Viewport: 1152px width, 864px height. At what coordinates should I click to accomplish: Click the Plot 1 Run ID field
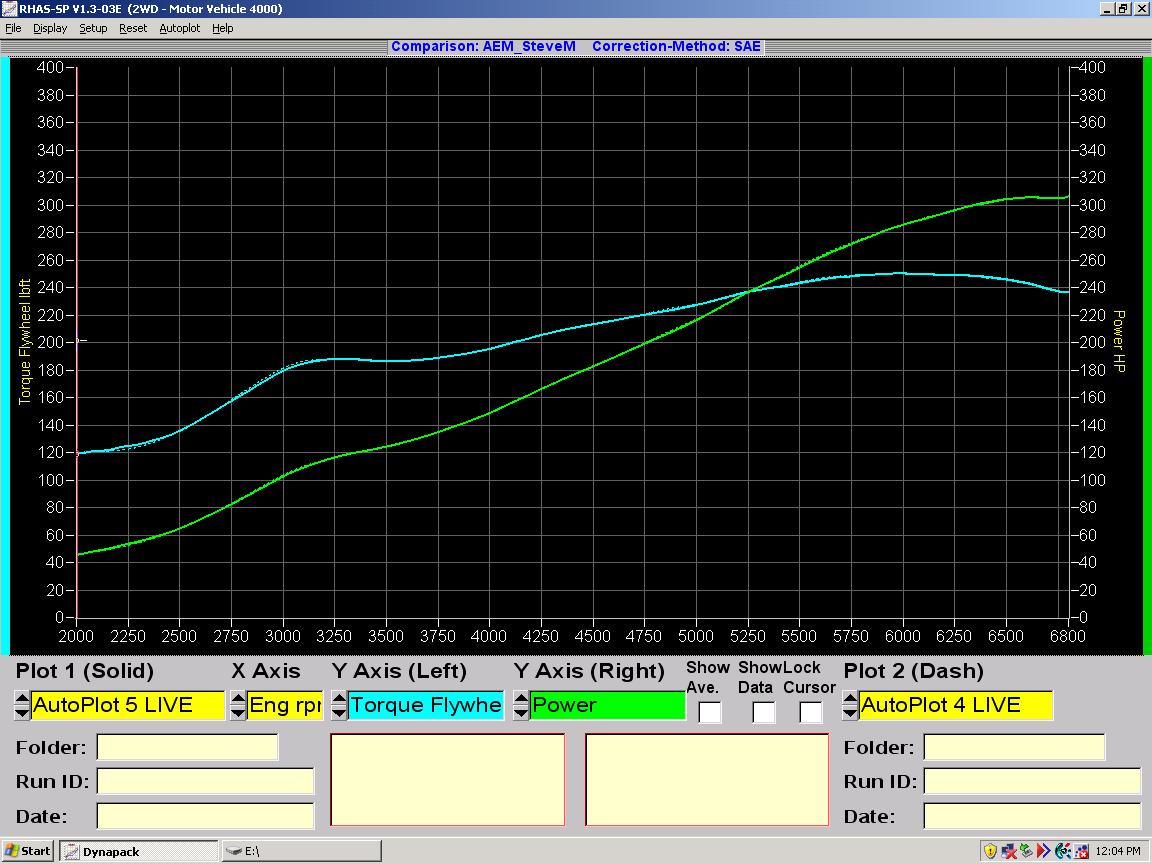(x=205, y=781)
